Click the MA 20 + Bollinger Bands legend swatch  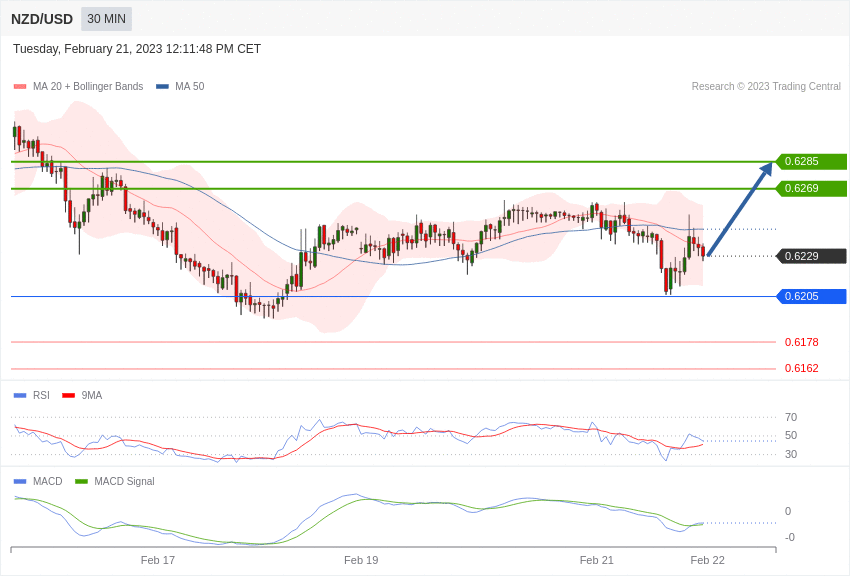20,87
